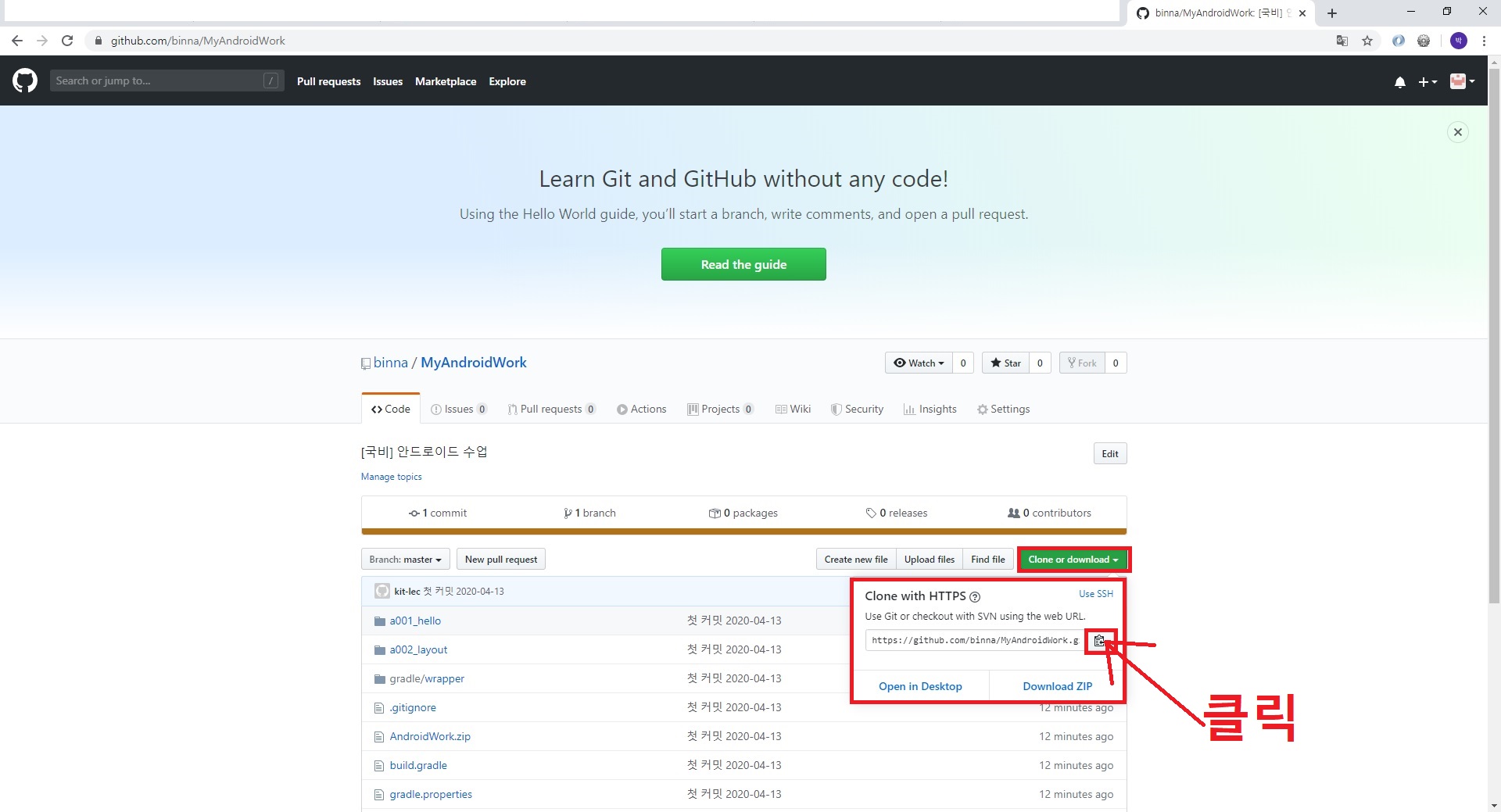Open the Watch dropdown
The image size is (1501, 812).
tap(919, 363)
